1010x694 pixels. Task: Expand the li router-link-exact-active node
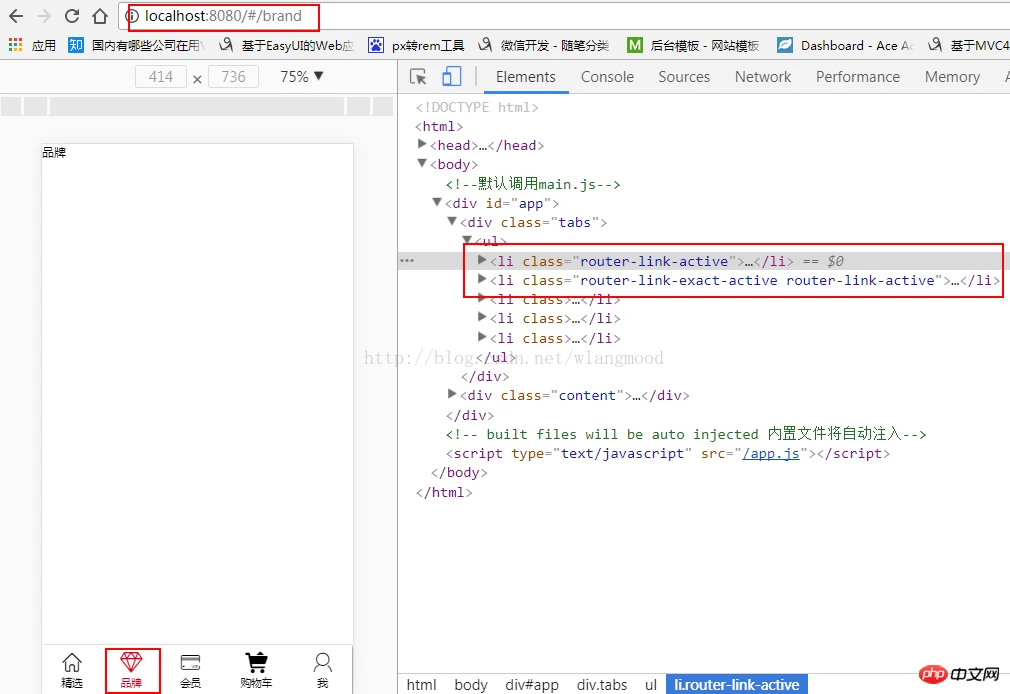pos(481,279)
